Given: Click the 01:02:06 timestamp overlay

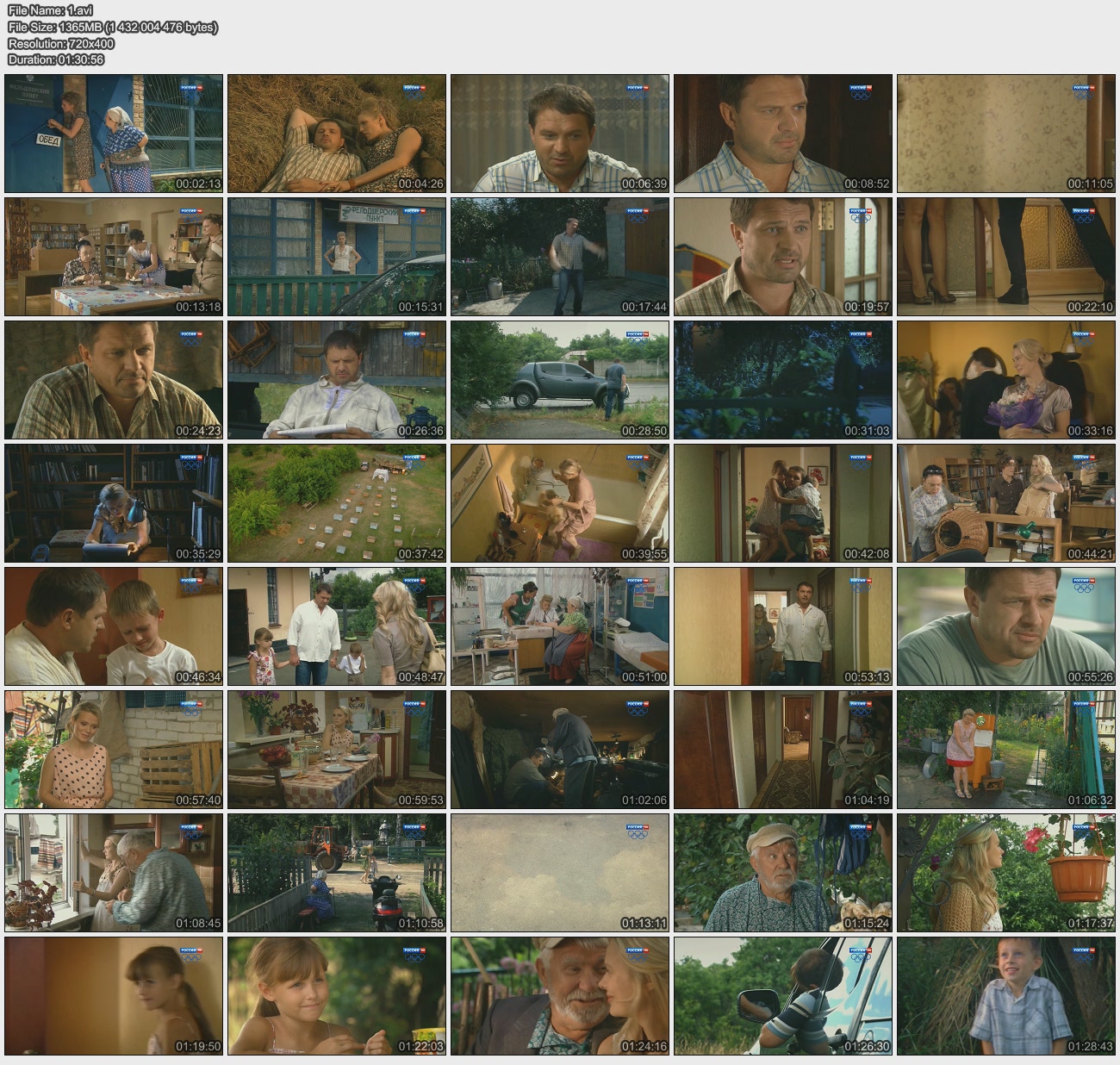Looking at the screenshot, I should pyautogui.click(x=644, y=800).
